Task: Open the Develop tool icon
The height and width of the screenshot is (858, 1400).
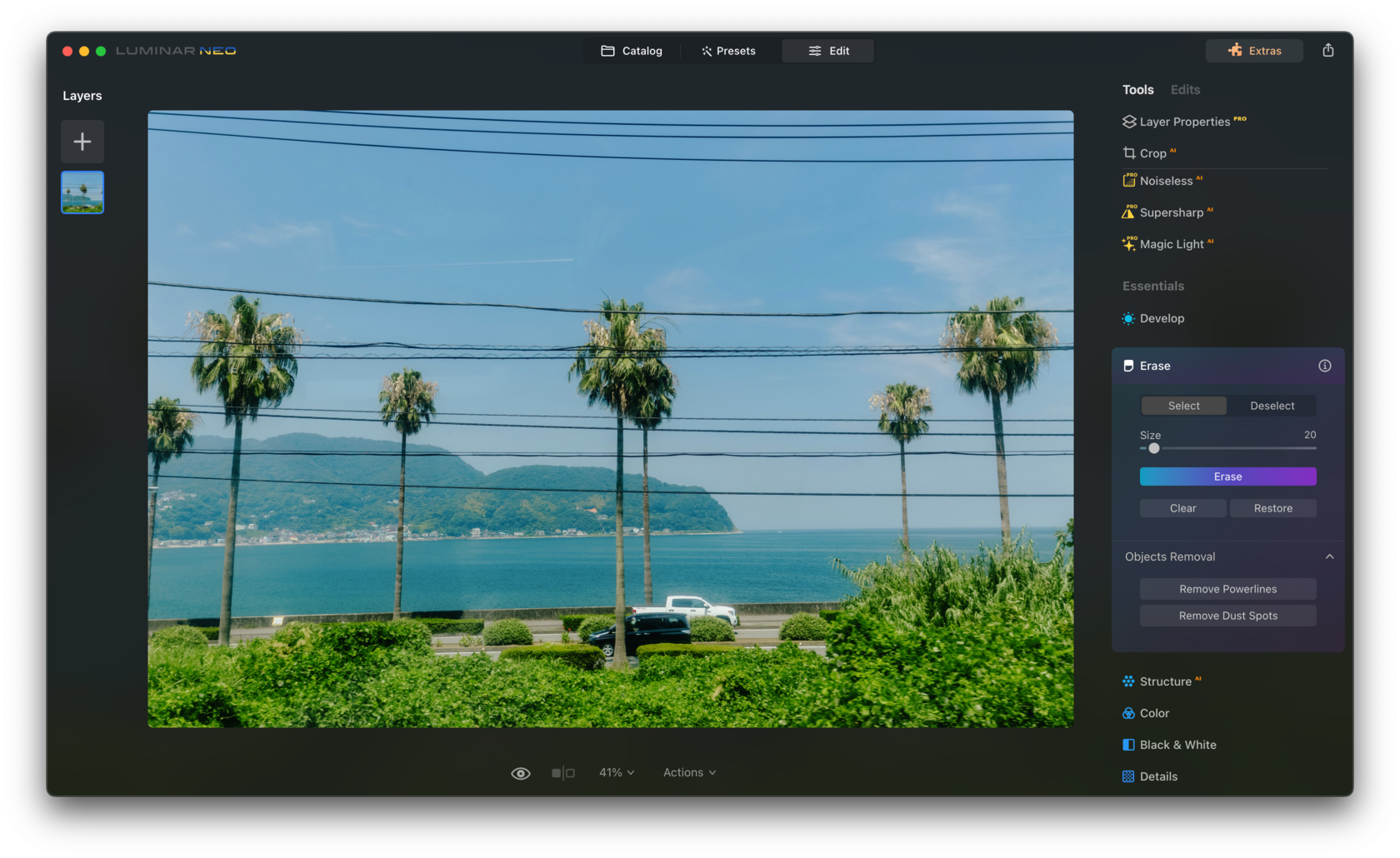Action: pyautogui.click(x=1128, y=318)
